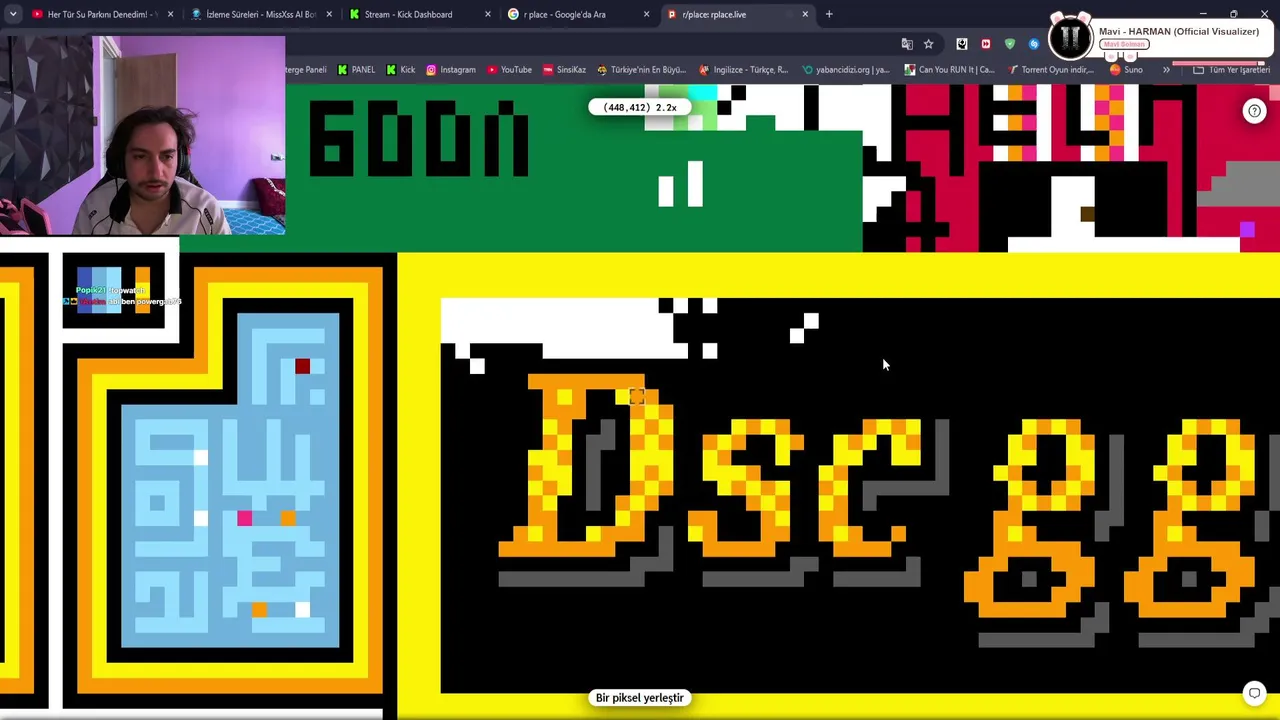Switch to 'İzleme Süreleri - MissXss AI Bot' tab
Image resolution: width=1280 pixels, height=720 pixels.
pos(260,14)
